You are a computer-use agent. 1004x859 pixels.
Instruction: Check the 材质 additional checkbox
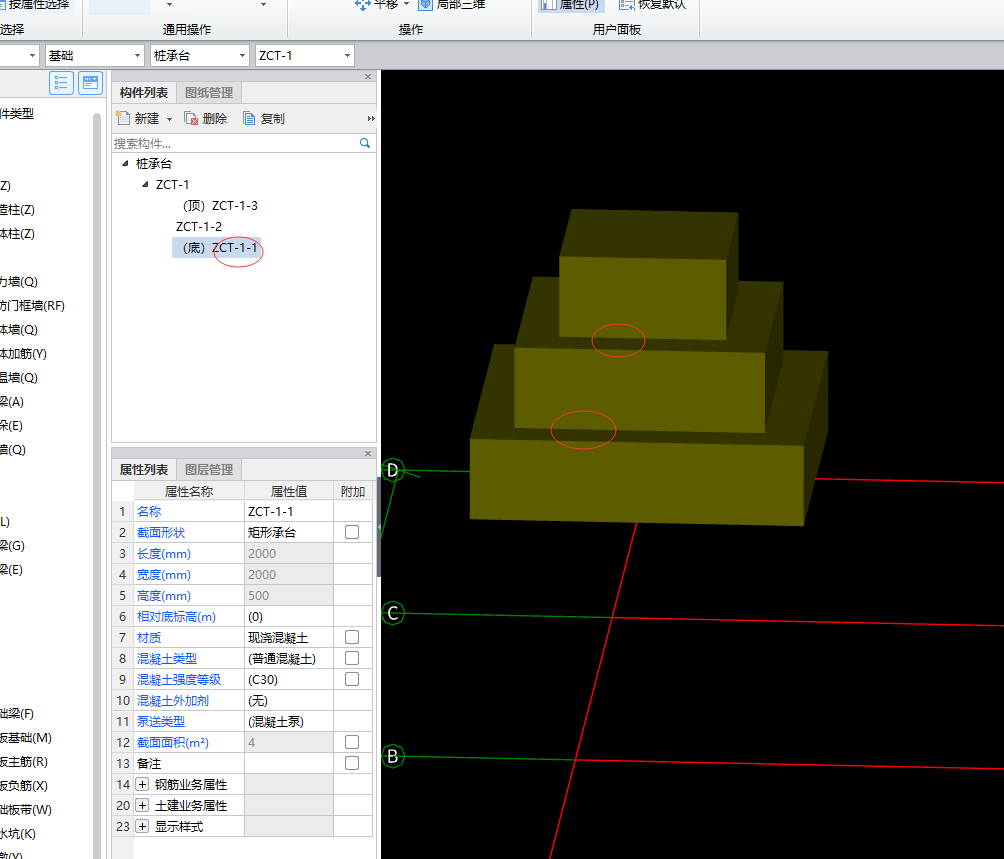coord(352,637)
